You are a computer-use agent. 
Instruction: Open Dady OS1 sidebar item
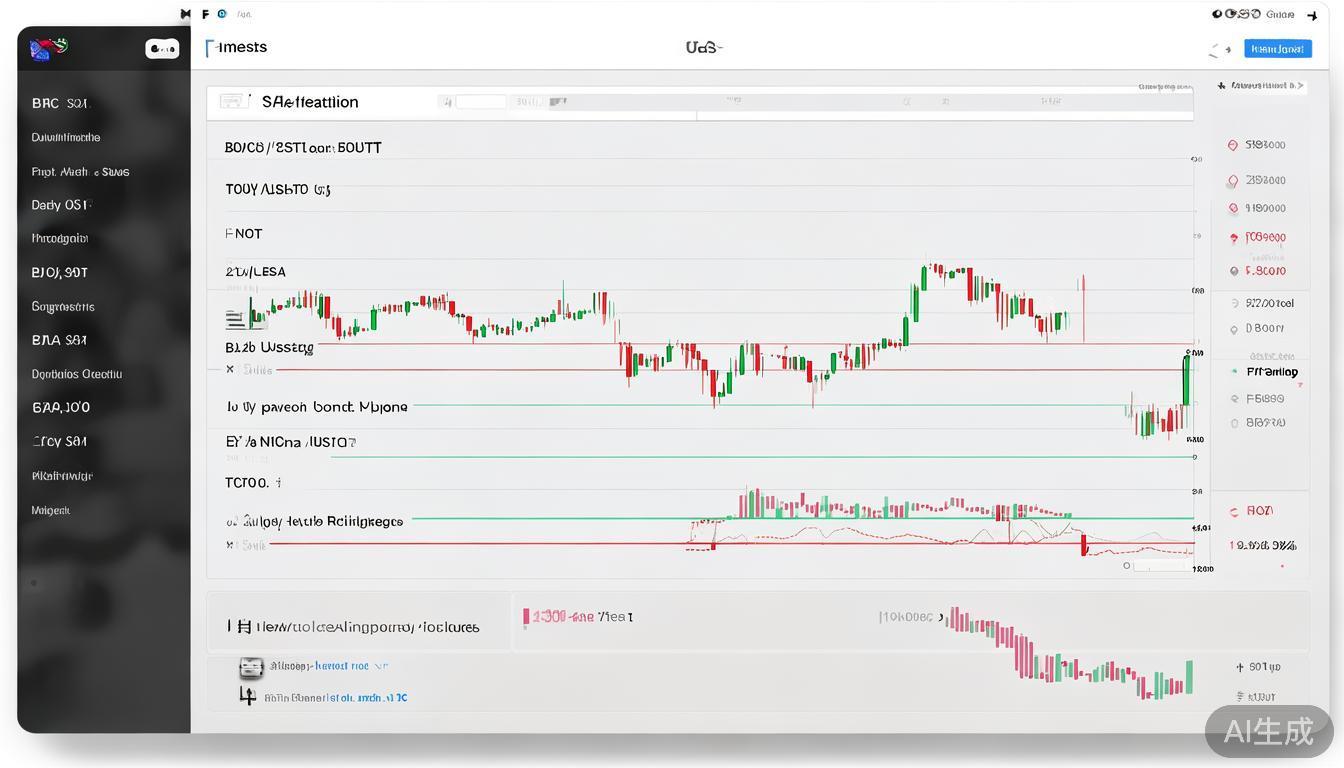click(x=61, y=205)
